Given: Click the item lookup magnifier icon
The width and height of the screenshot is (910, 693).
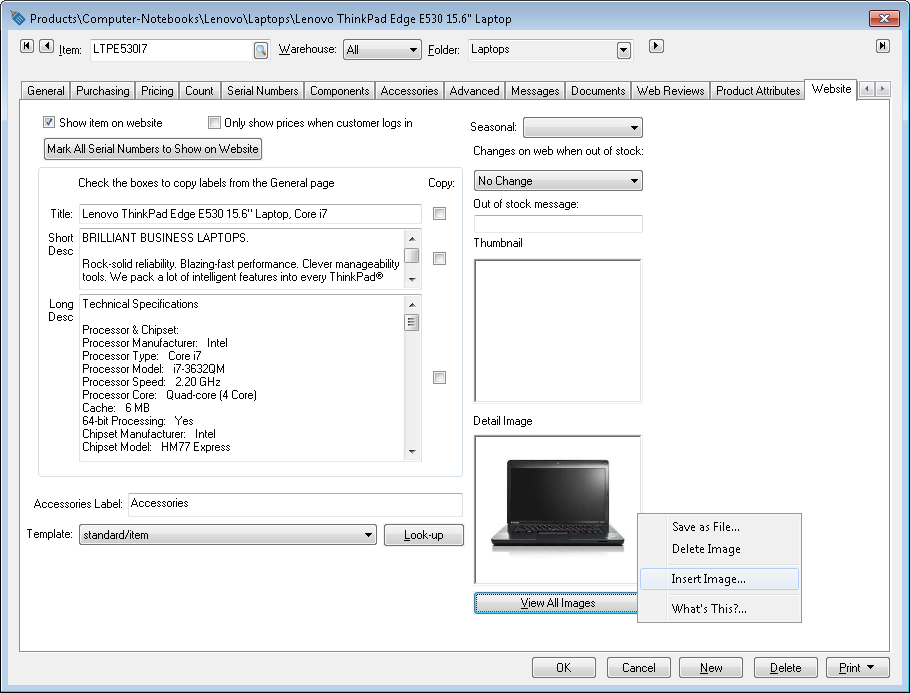Looking at the screenshot, I should pyautogui.click(x=260, y=50).
